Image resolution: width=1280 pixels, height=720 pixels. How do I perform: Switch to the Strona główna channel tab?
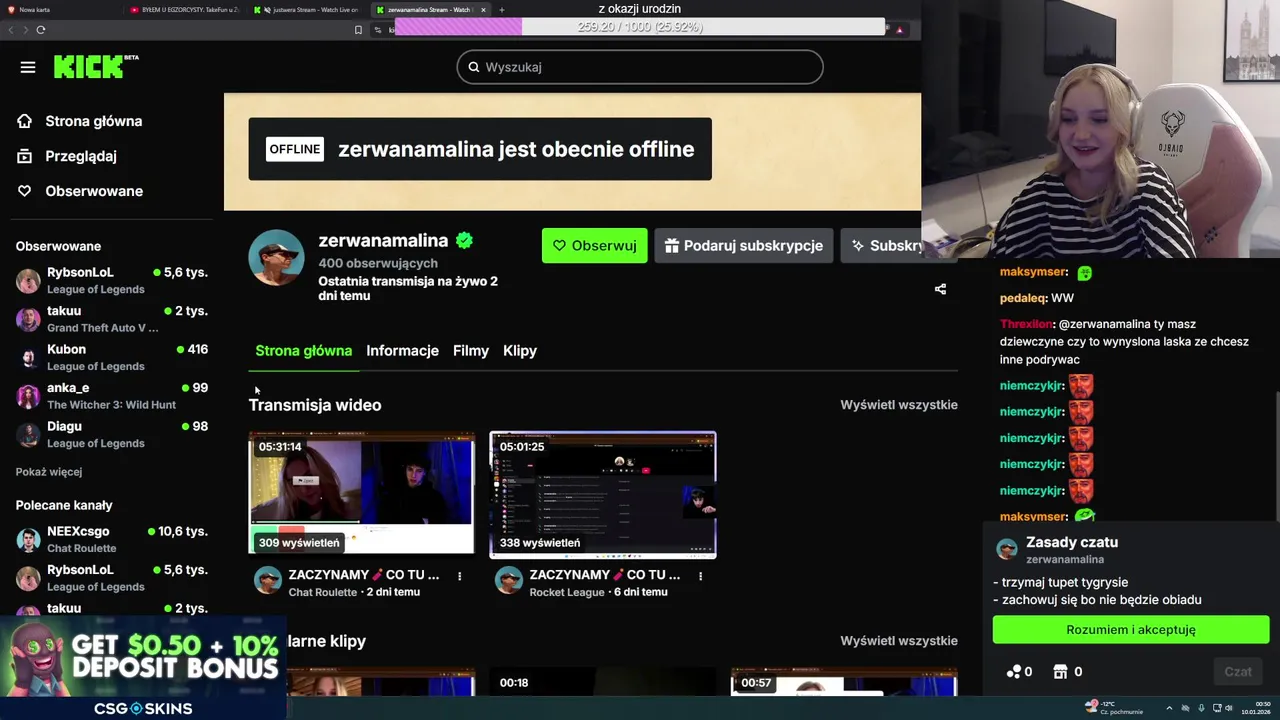[303, 351]
